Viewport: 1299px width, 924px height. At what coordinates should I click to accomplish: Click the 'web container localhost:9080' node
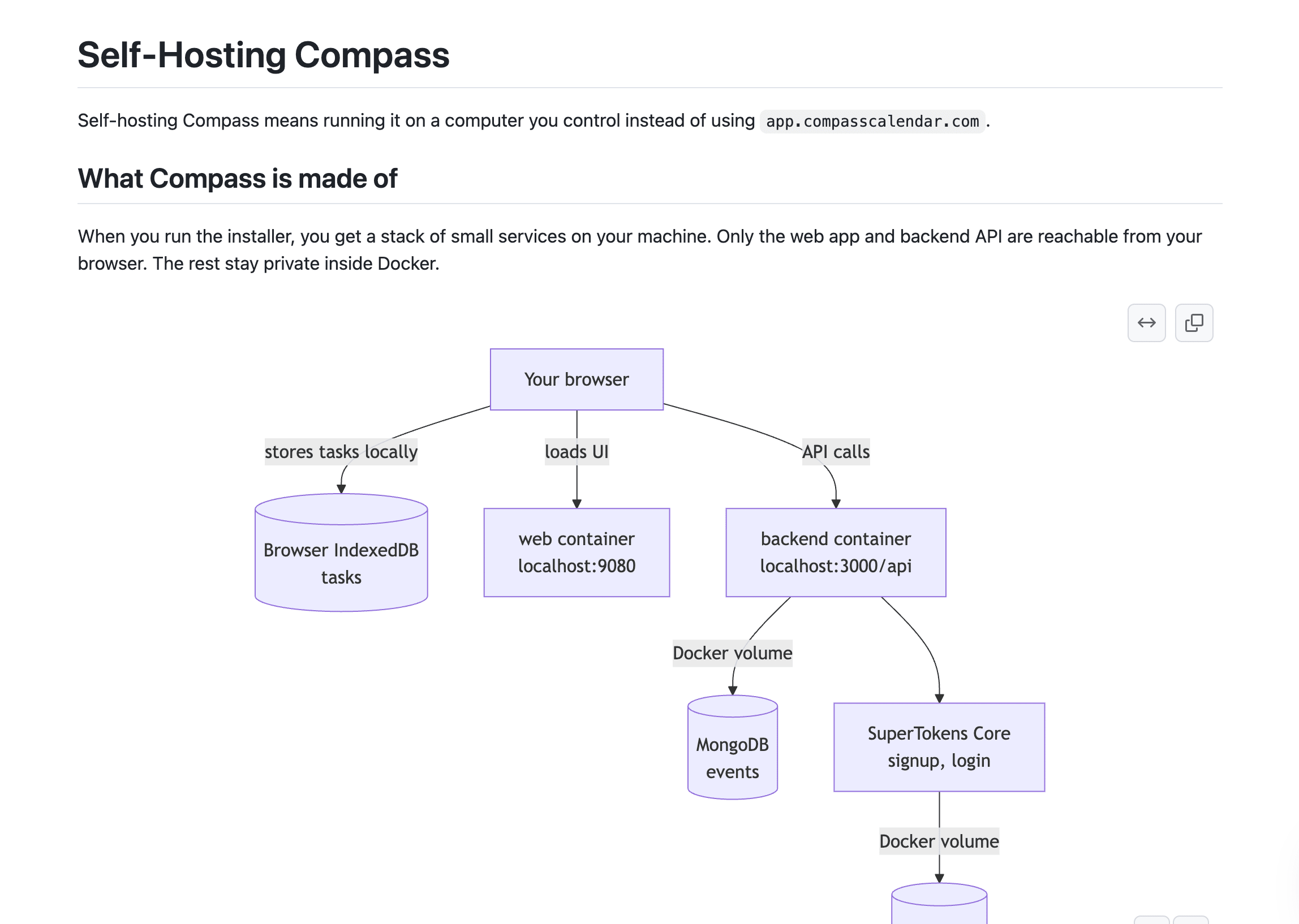(x=577, y=552)
